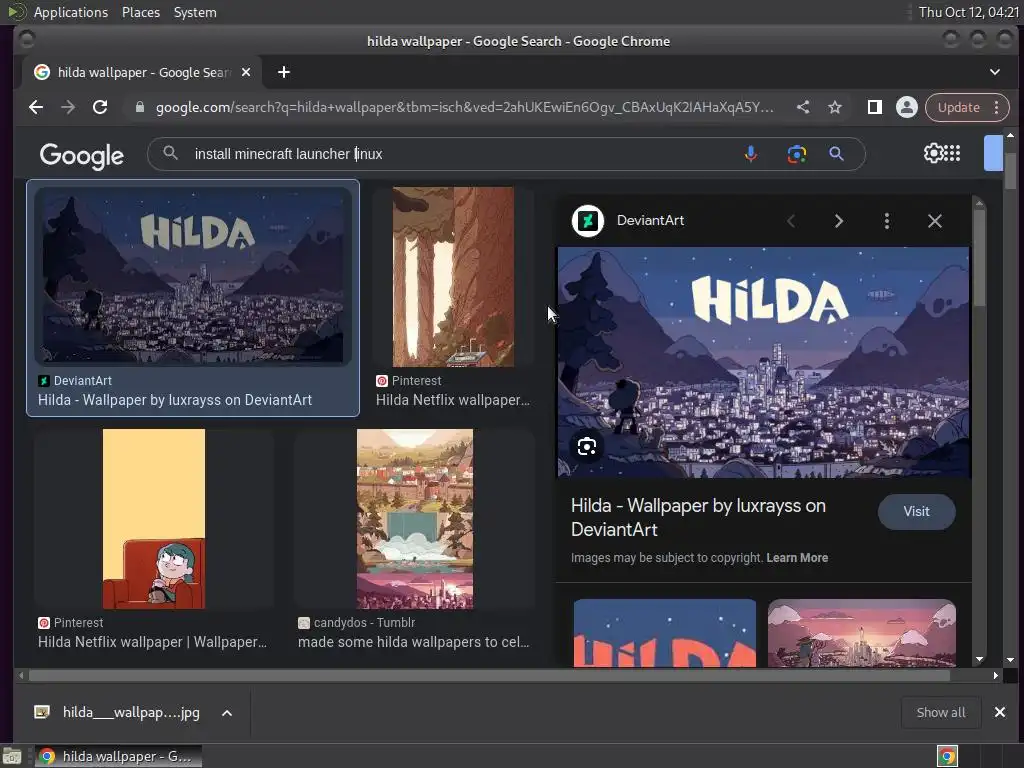The width and height of the screenshot is (1024, 768).
Task: Click the address bar URL
Action: (x=464, y=107)
